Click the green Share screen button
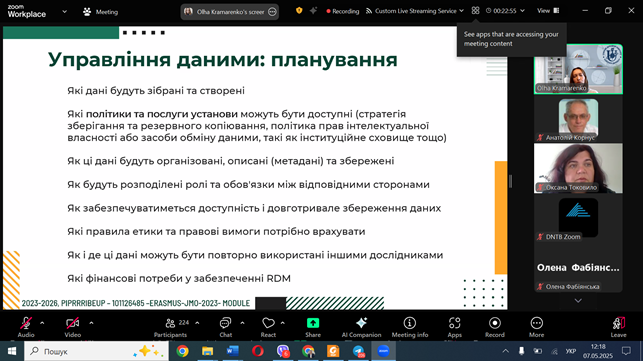 coord(313,327)
